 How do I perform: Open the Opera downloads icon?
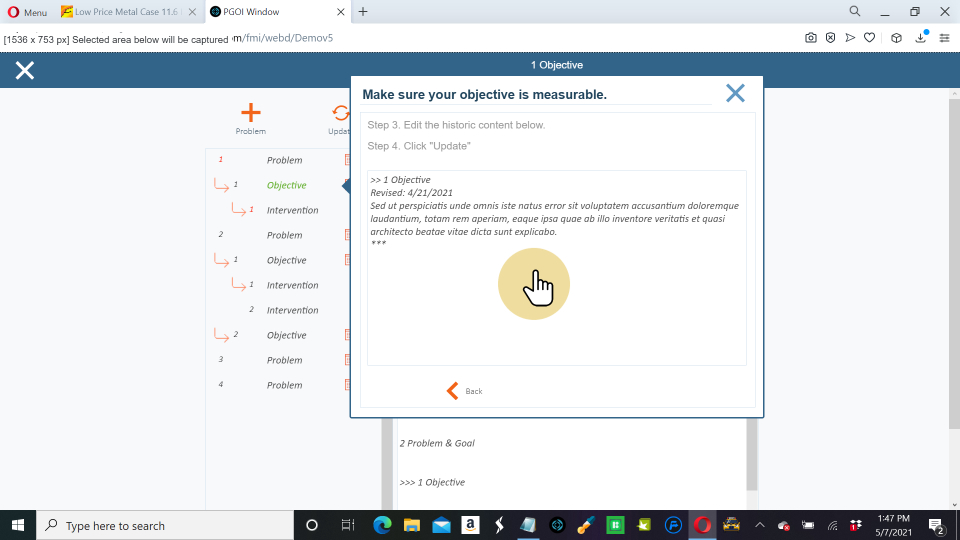921,38
